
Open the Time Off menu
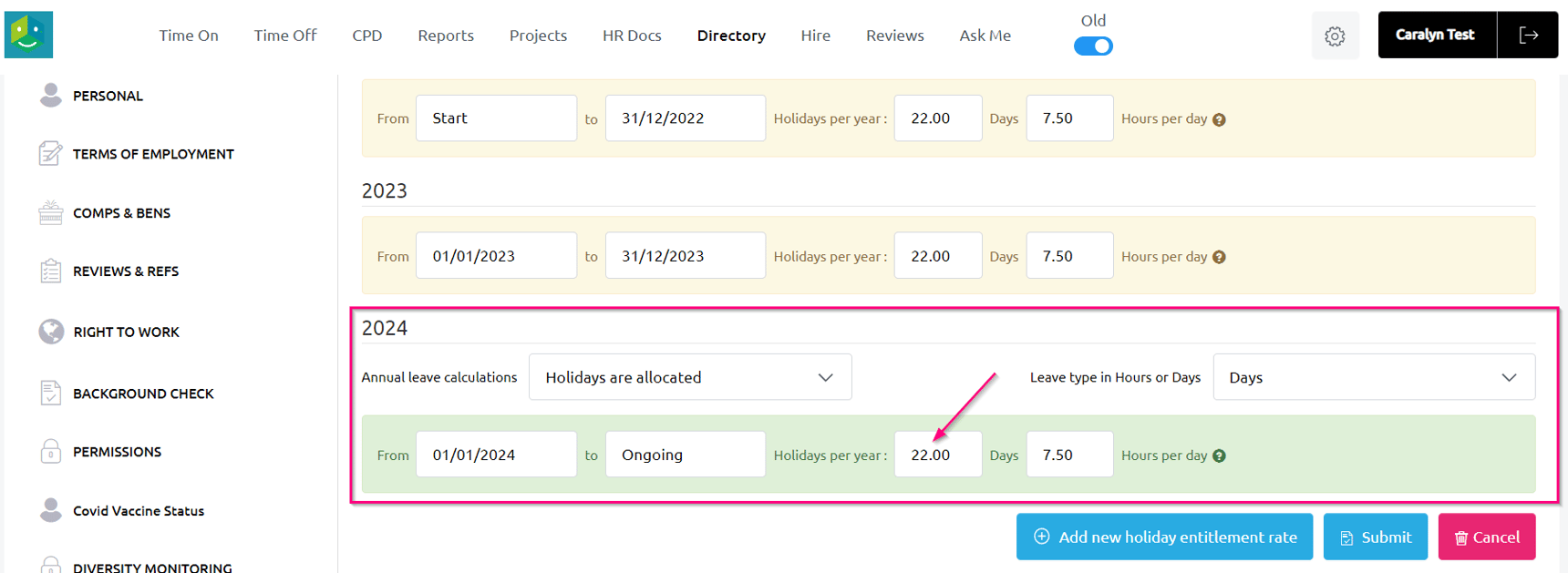coord(285,36)
